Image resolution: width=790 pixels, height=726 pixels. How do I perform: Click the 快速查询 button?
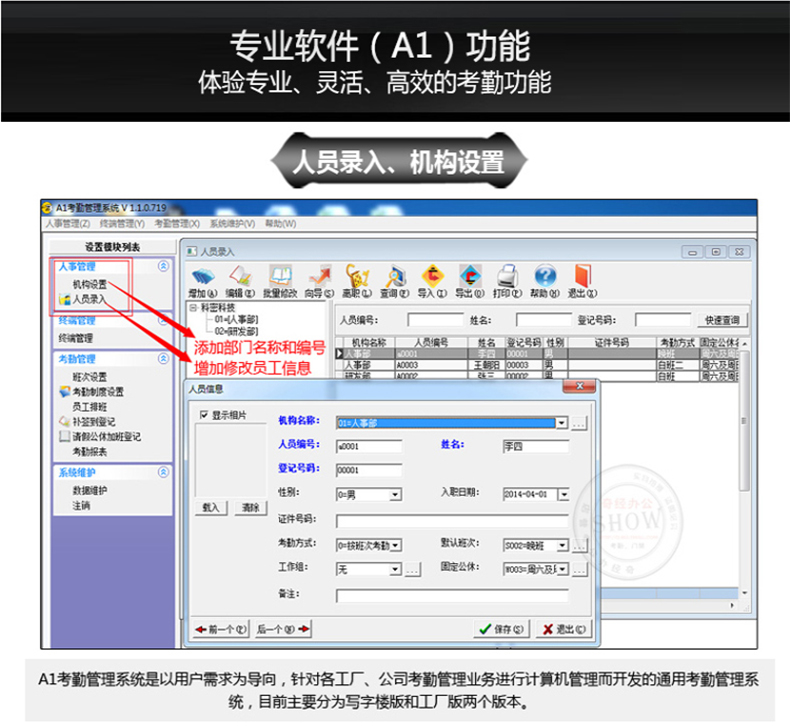[x=722, y=320]
